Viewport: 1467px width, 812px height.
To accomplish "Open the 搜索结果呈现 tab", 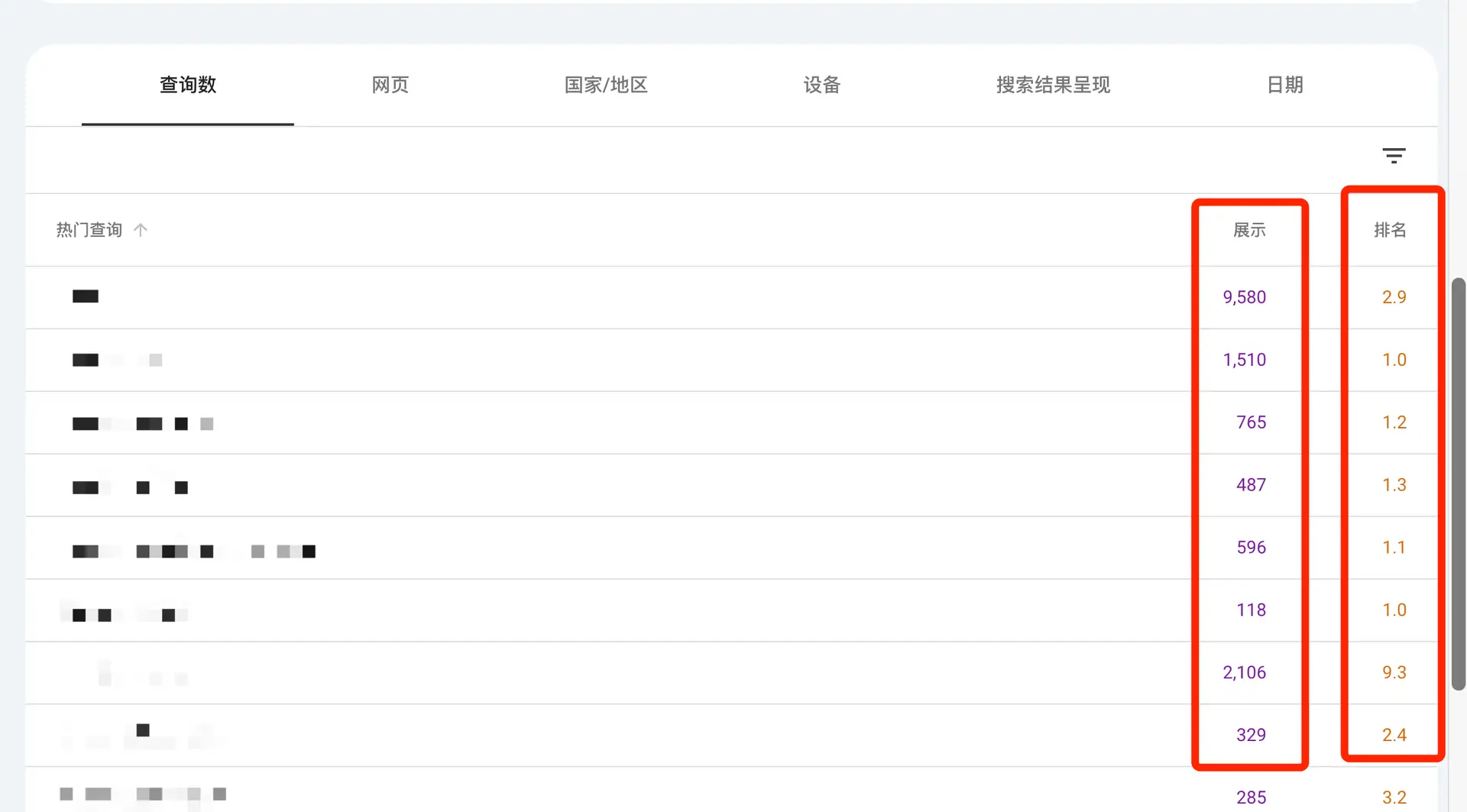I will tap(1053, 85).
